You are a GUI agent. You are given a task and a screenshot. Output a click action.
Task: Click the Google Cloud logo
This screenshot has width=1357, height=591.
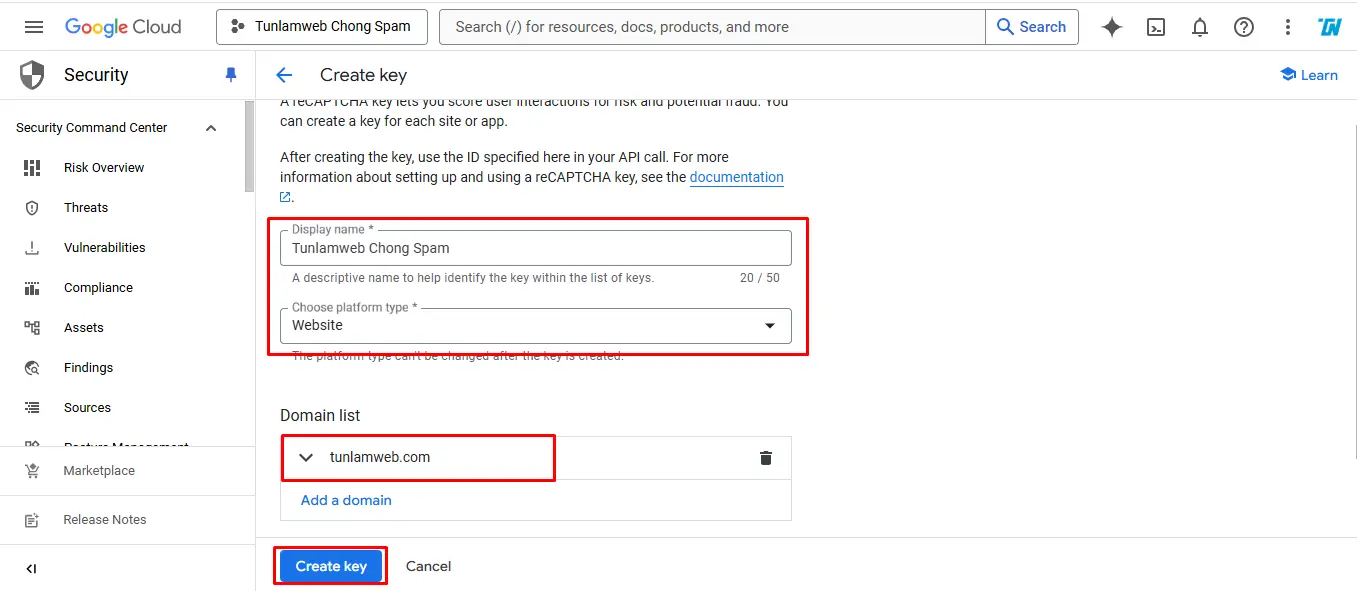[x=123, y=27]
